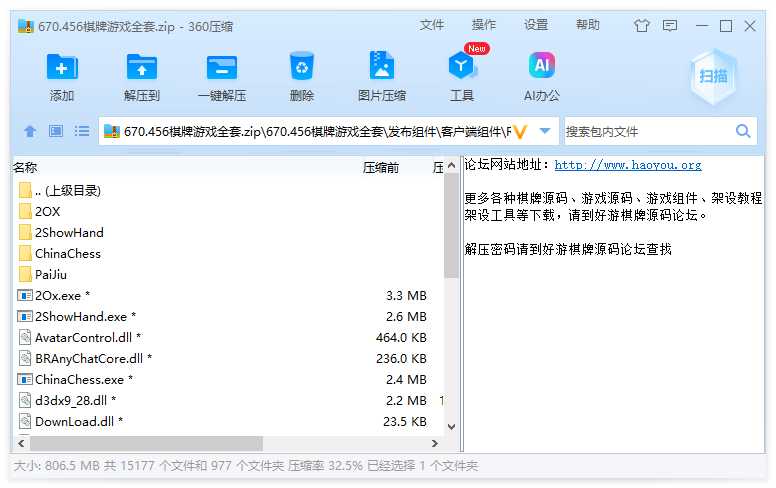The height and width of the screenshot is (488, 776).
Task: Click the file list scroll-up arrow
Action: point(451,166)
